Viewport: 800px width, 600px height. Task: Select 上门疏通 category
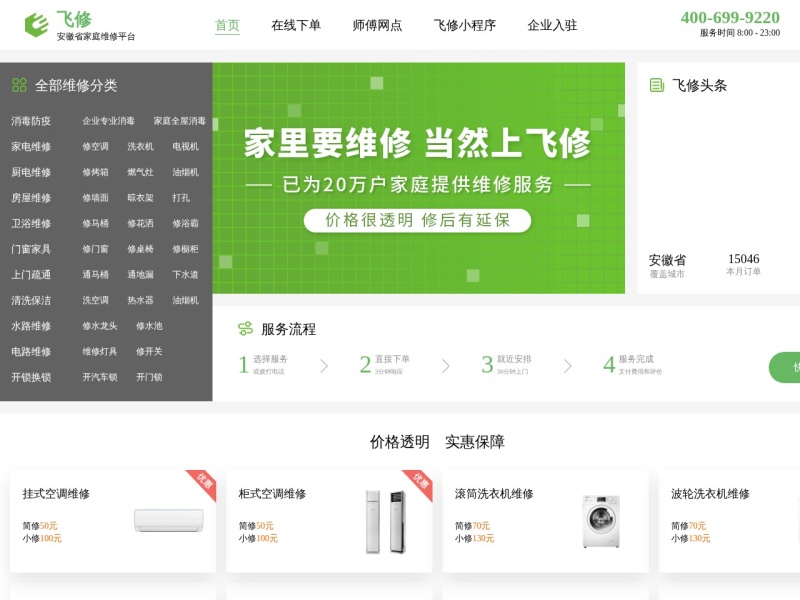tap(31, 274)
